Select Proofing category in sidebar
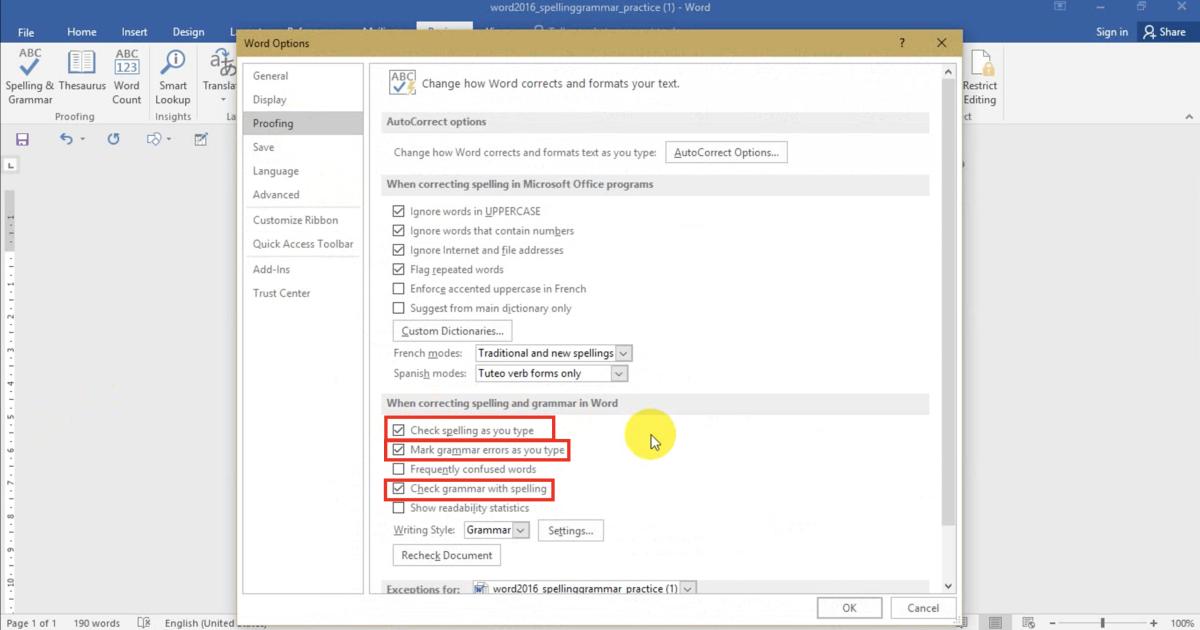The width and height of the screenshot is (1200, 630). pyautogui.click(x=302, y=123)
